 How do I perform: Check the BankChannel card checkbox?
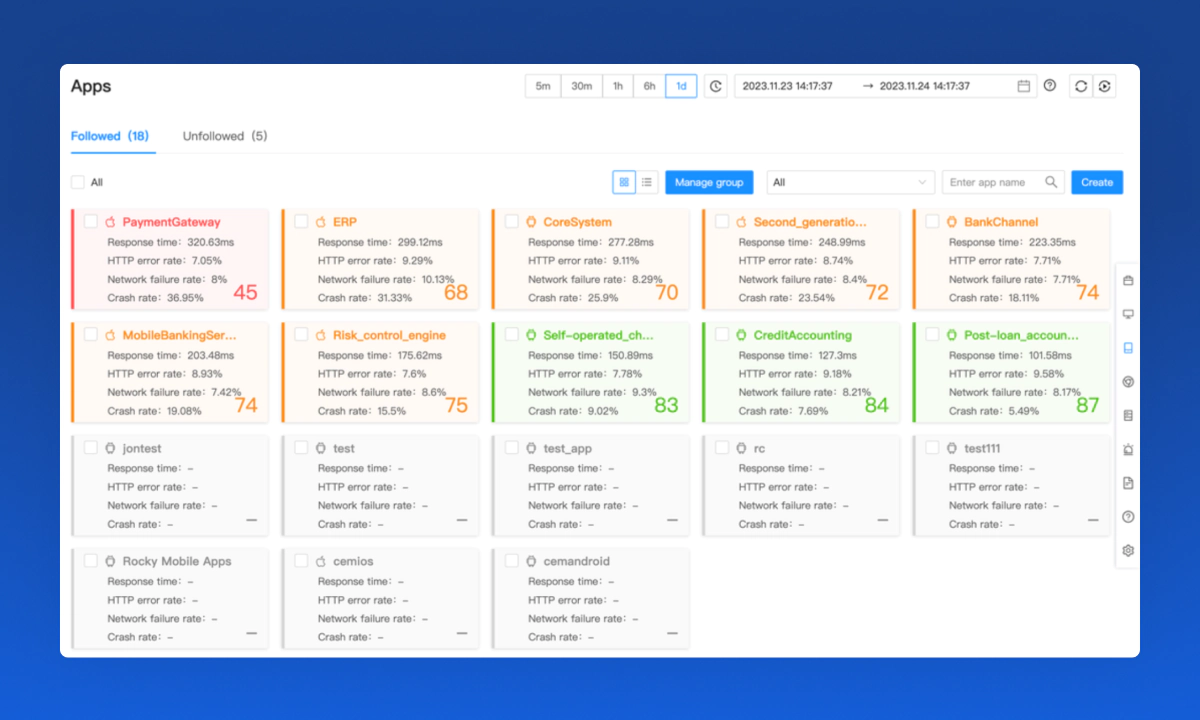[x=932, y=221]
